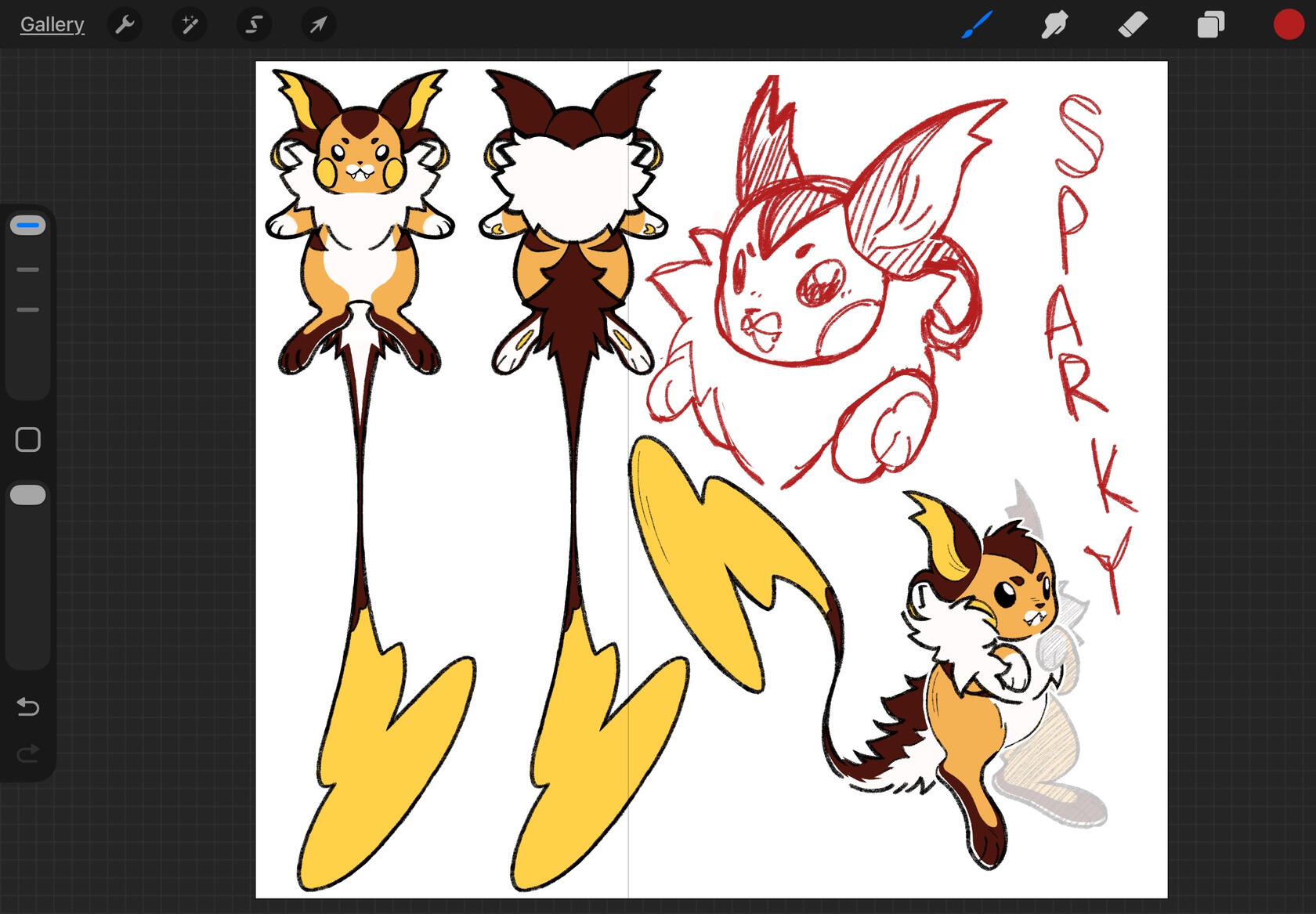Screen dimensions: 1316x914
Task: Open the Actions wrench menu
Action: (x=125, y=25)
